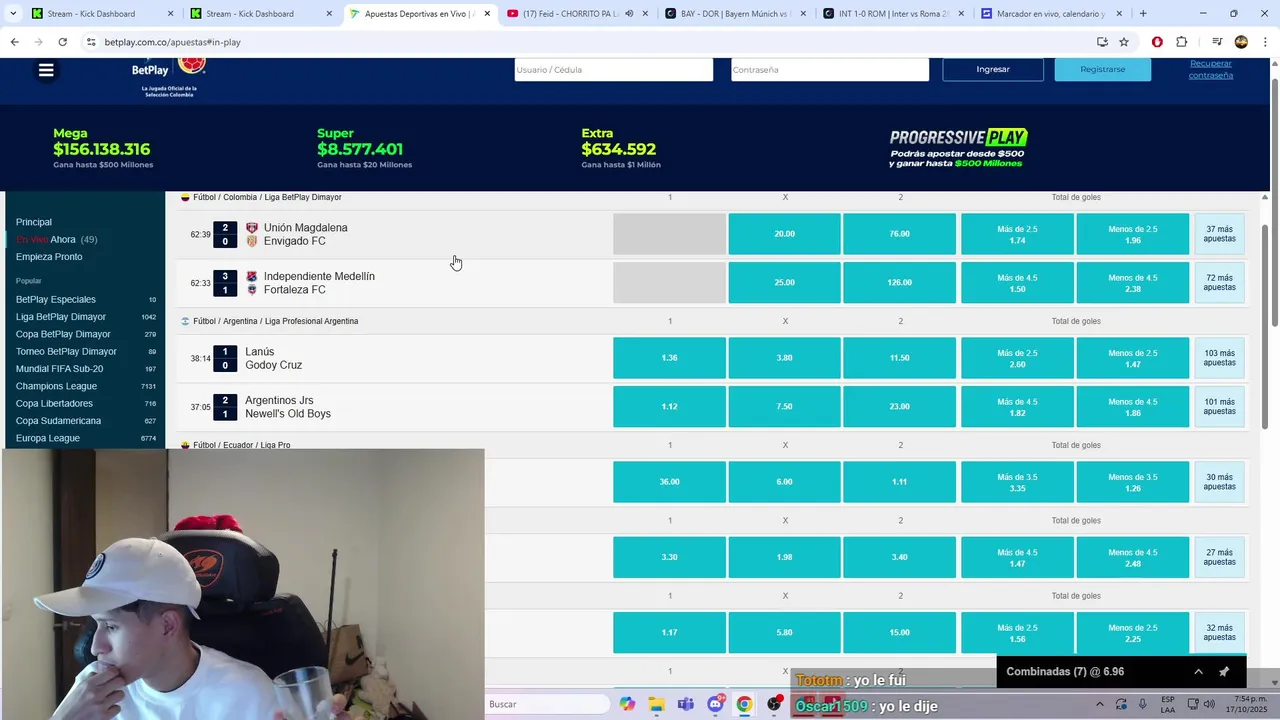
Task: Click the install app icon in address bar
Action: pyautogui.click(x=1102, y=42)
